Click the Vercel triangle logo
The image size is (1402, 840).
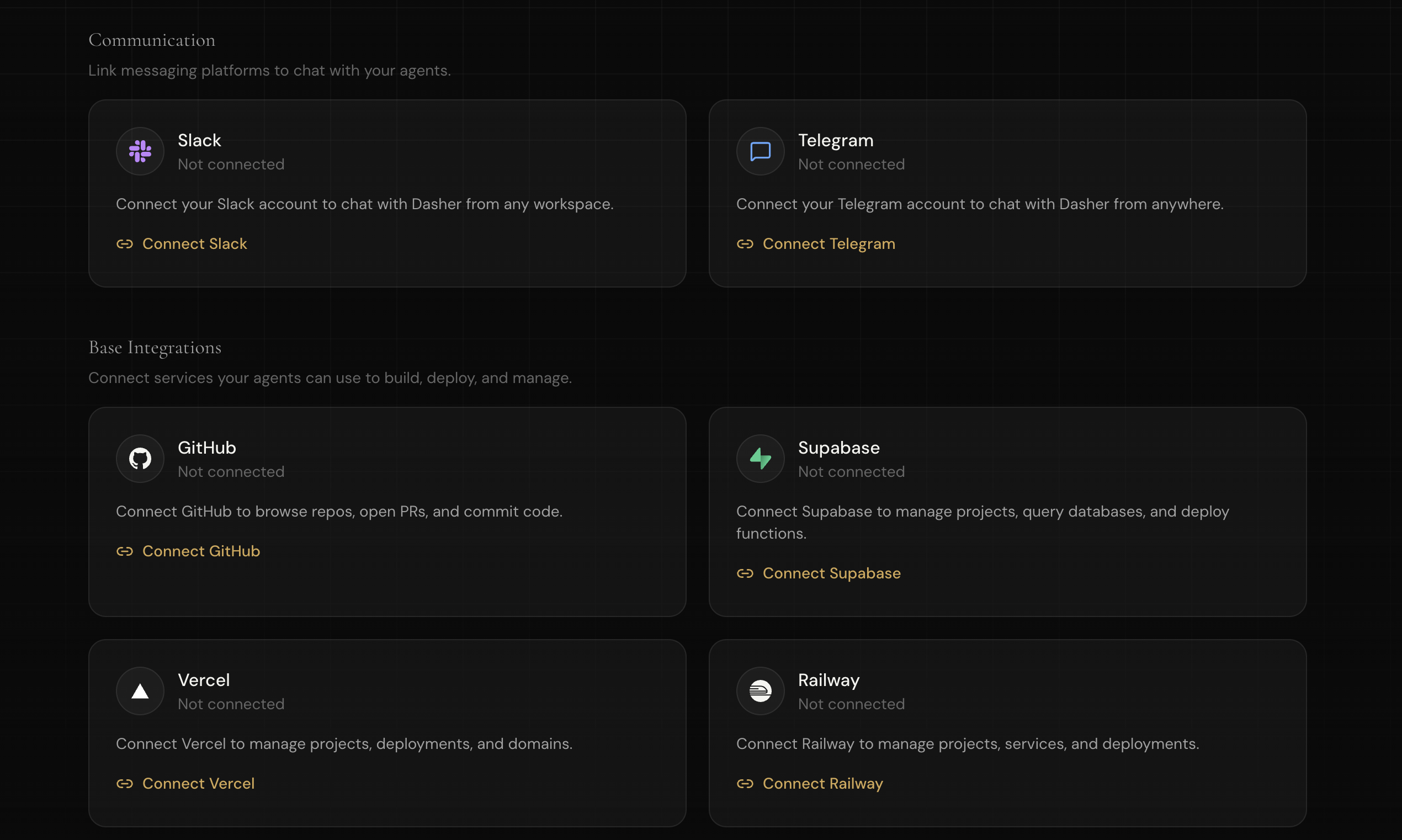coord(140,690)
